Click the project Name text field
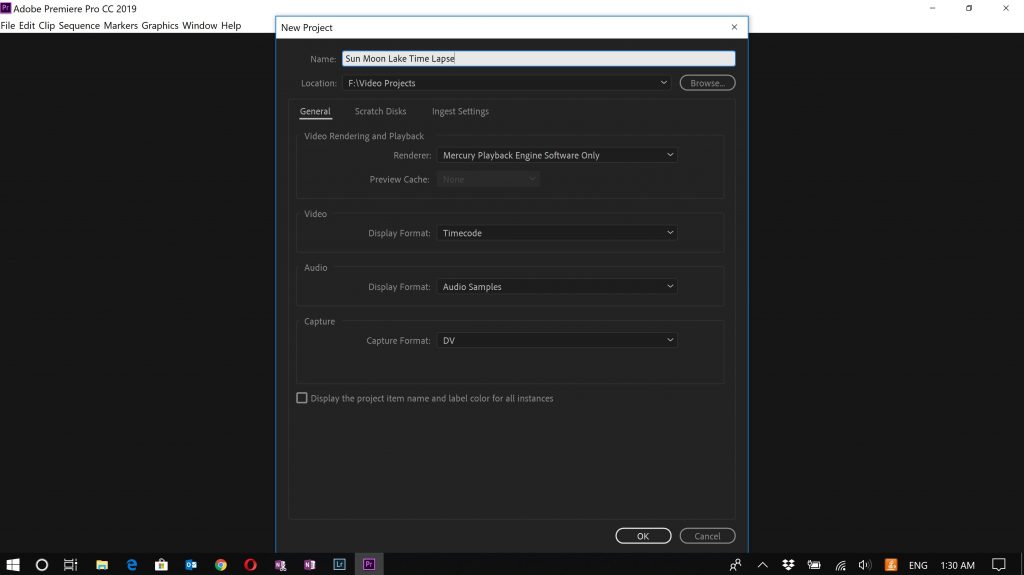1024x575 pixels. click(x=538, y=58)
